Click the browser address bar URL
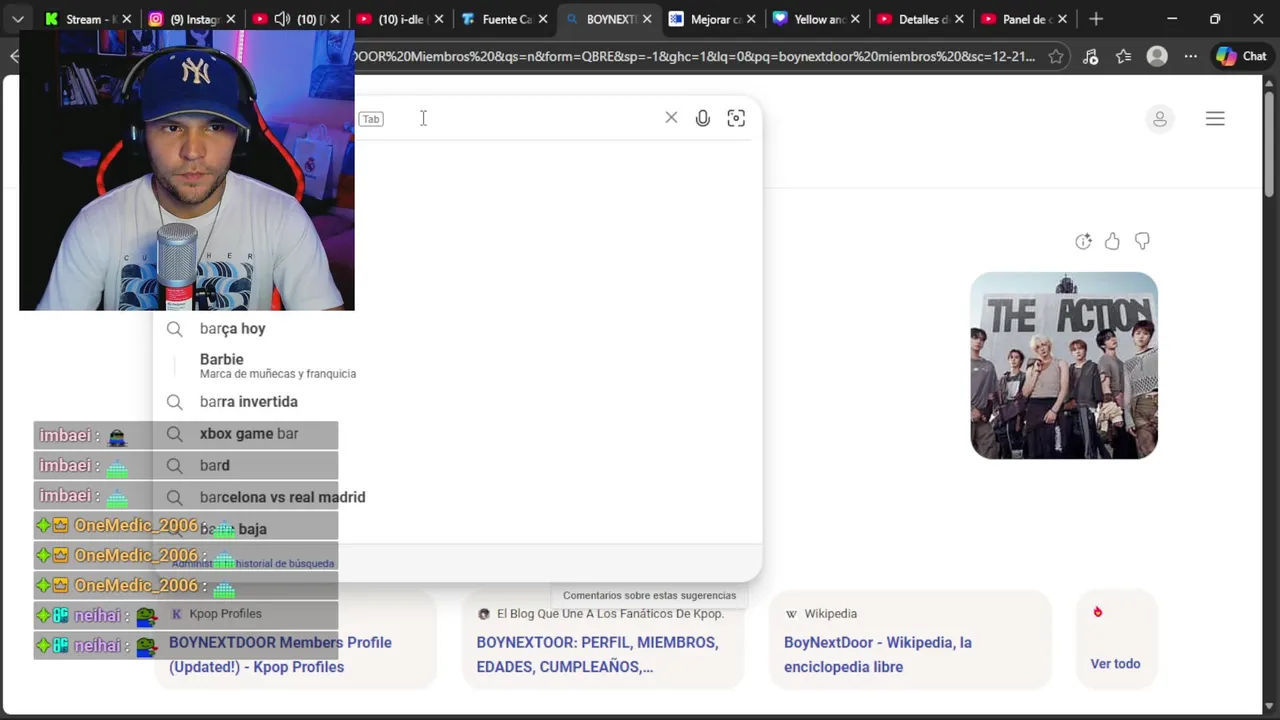1280x720 pixels. 695,56
